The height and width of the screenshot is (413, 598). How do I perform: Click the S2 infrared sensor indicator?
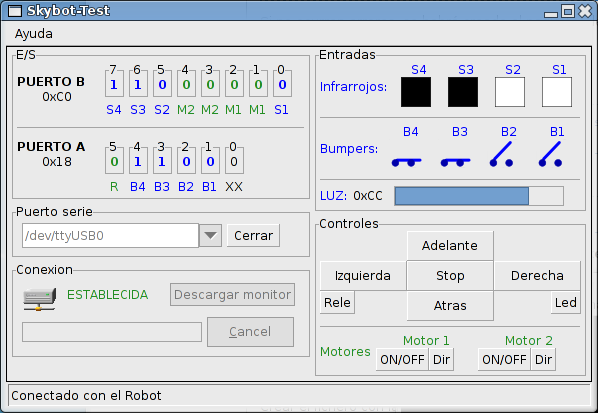pyautogui.click(x=510, y=92)
